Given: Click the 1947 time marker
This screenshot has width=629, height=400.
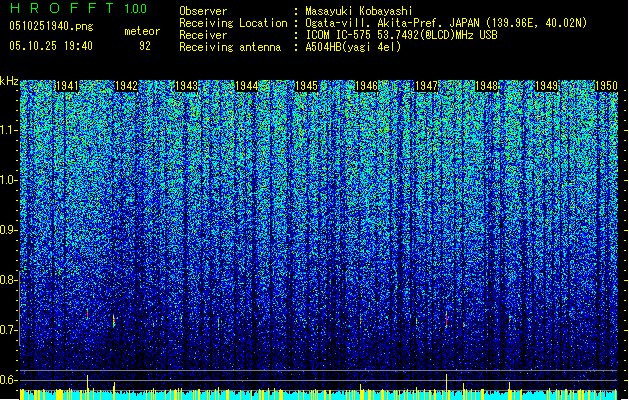Looking at the screenshot, I should click(x=426, y=86).
